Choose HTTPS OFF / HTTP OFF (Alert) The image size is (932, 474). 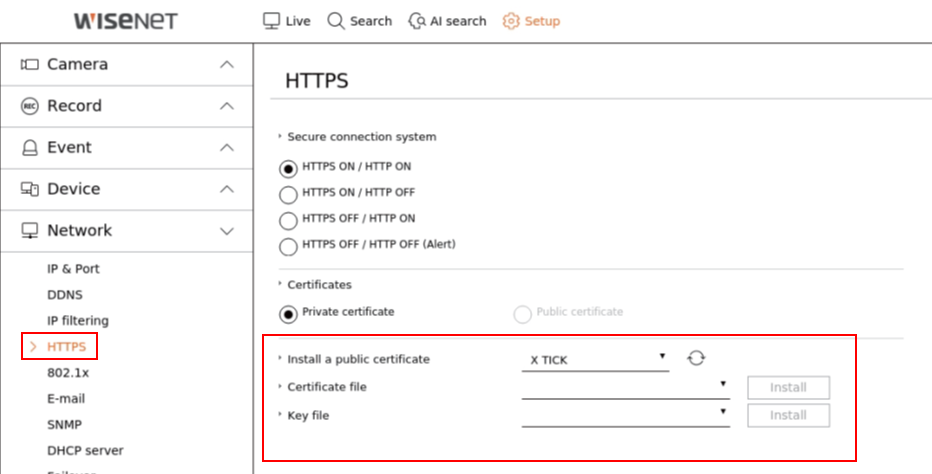pos(288,246)
